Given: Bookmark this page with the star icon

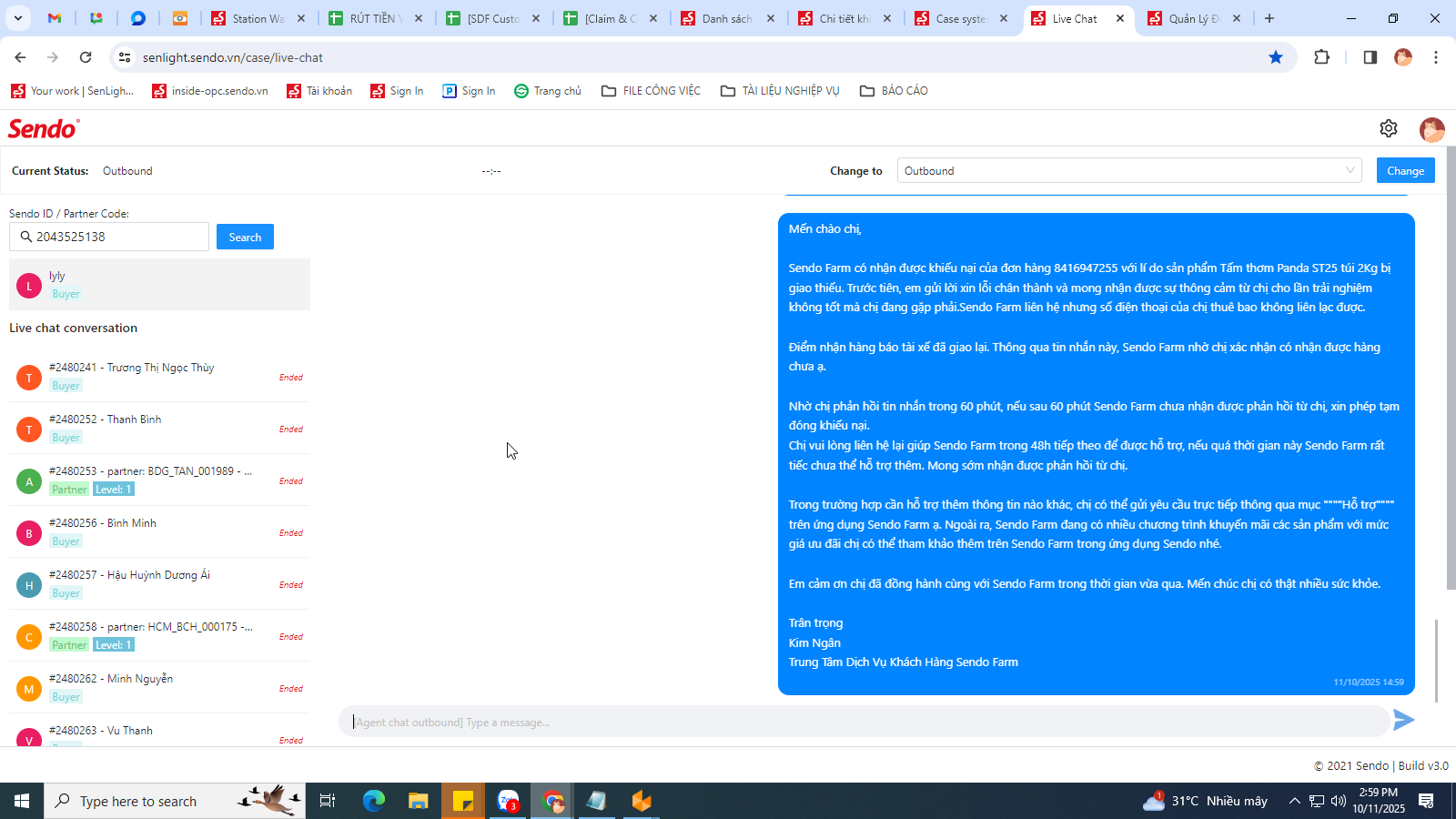Looking at the screenshot, I should pyautogui.click(x=1276, y=57).
